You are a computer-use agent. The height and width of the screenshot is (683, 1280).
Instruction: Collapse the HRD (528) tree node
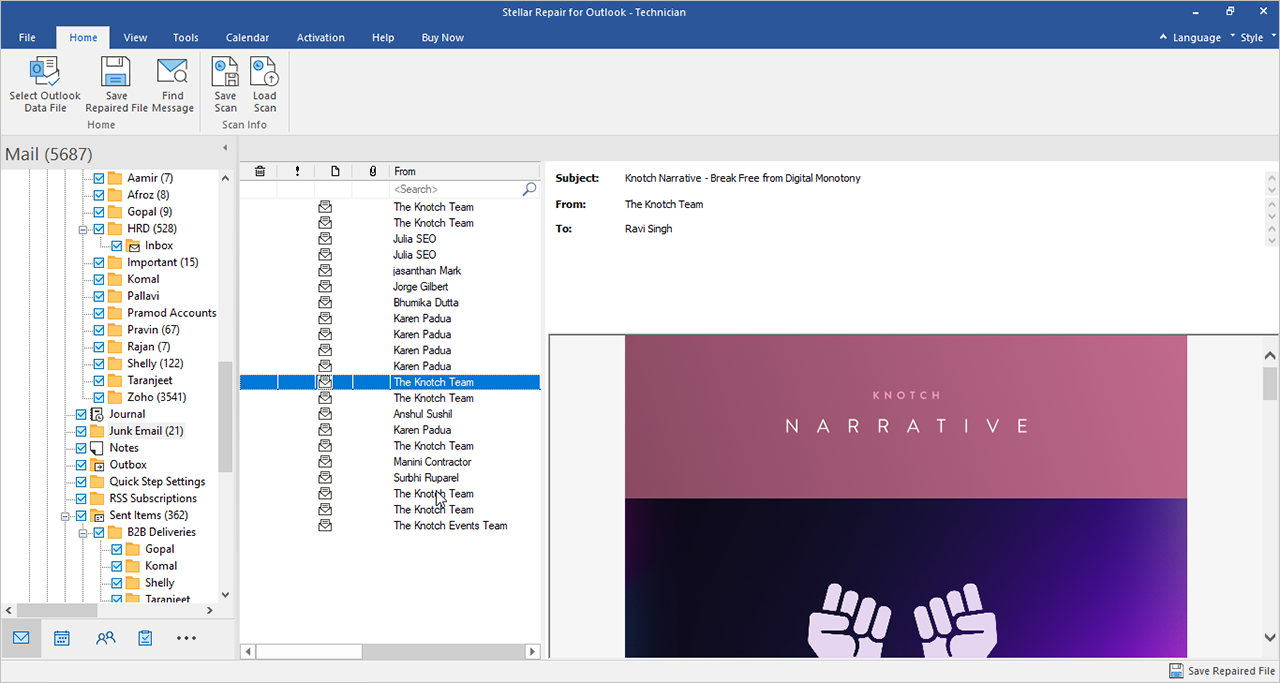pos(84,229)
